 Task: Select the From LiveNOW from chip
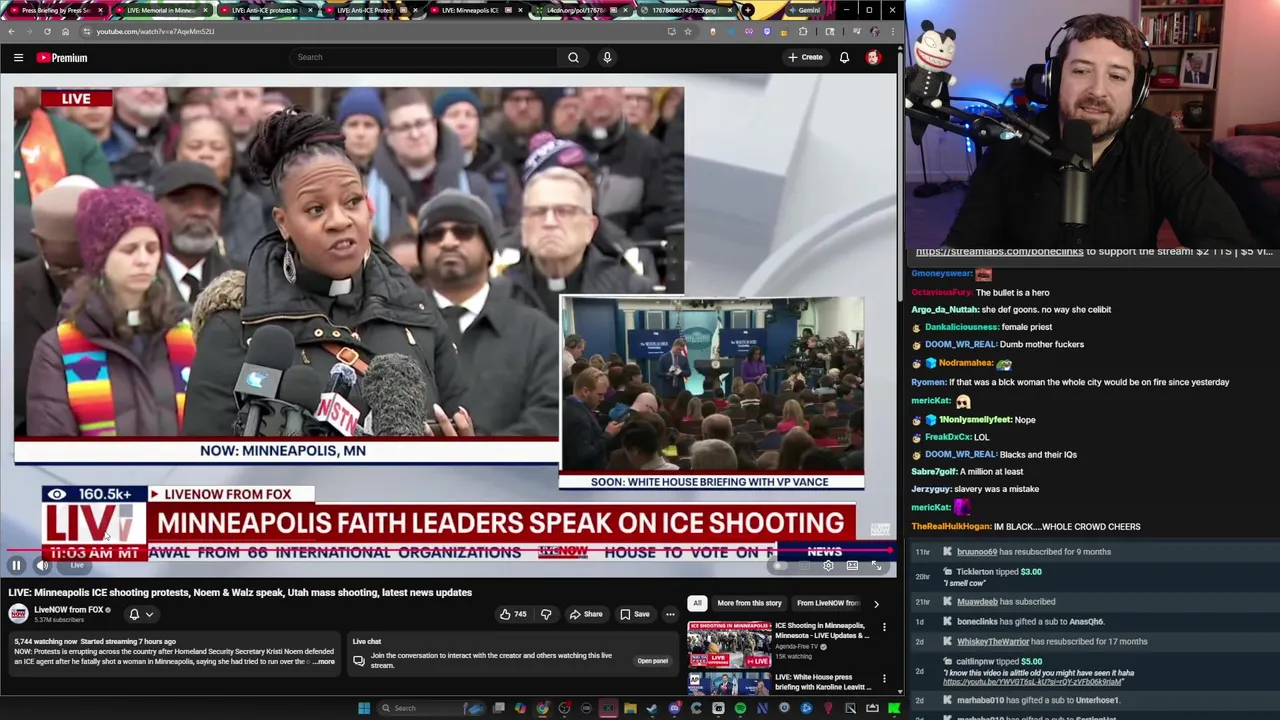pyautogui.click(x=828, y=603)
